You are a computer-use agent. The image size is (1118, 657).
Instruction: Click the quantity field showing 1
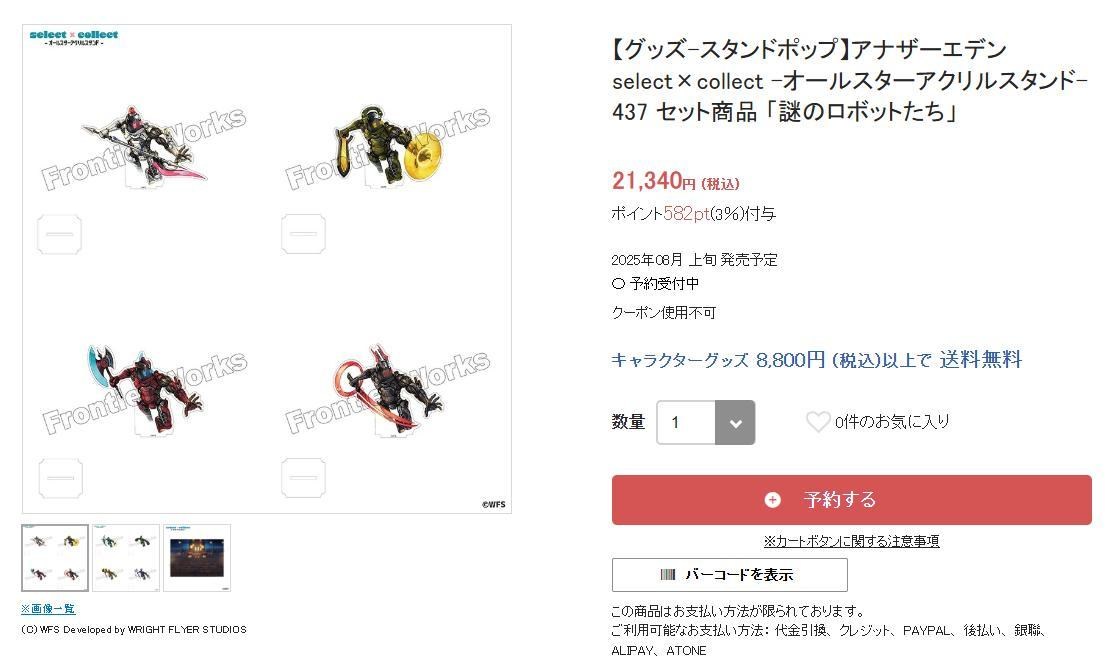tap(686, 423)
